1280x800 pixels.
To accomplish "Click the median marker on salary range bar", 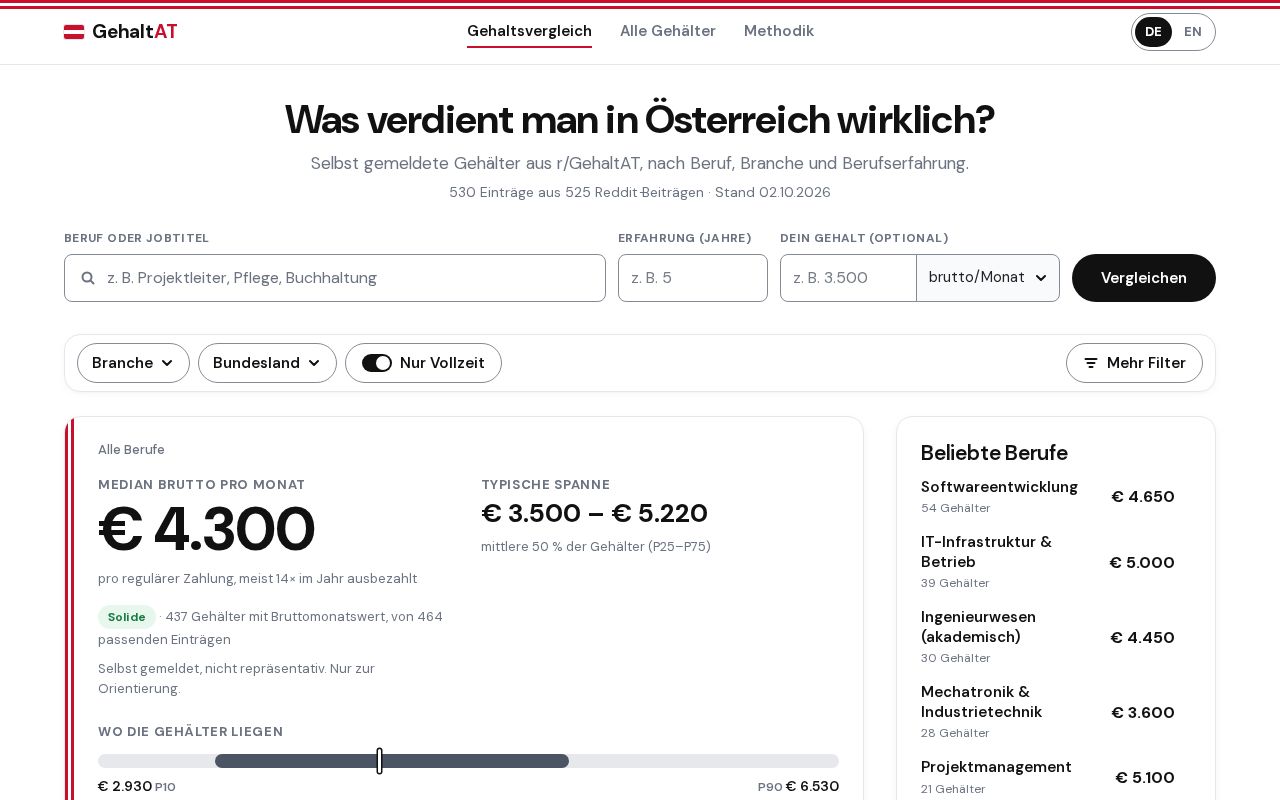I will coord(379,761).
